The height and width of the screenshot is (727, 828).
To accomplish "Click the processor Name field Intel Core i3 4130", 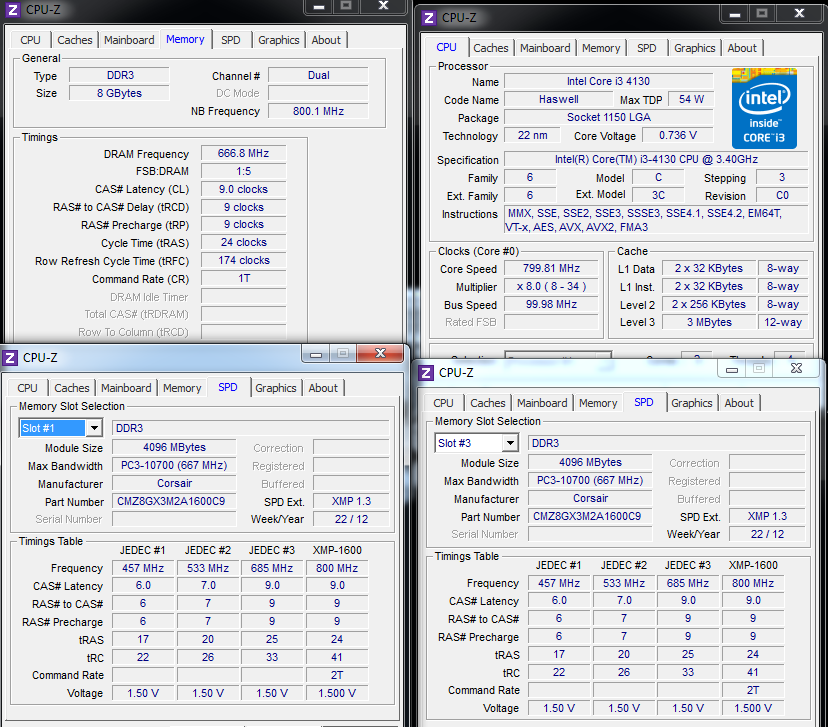I will [608, 81].
